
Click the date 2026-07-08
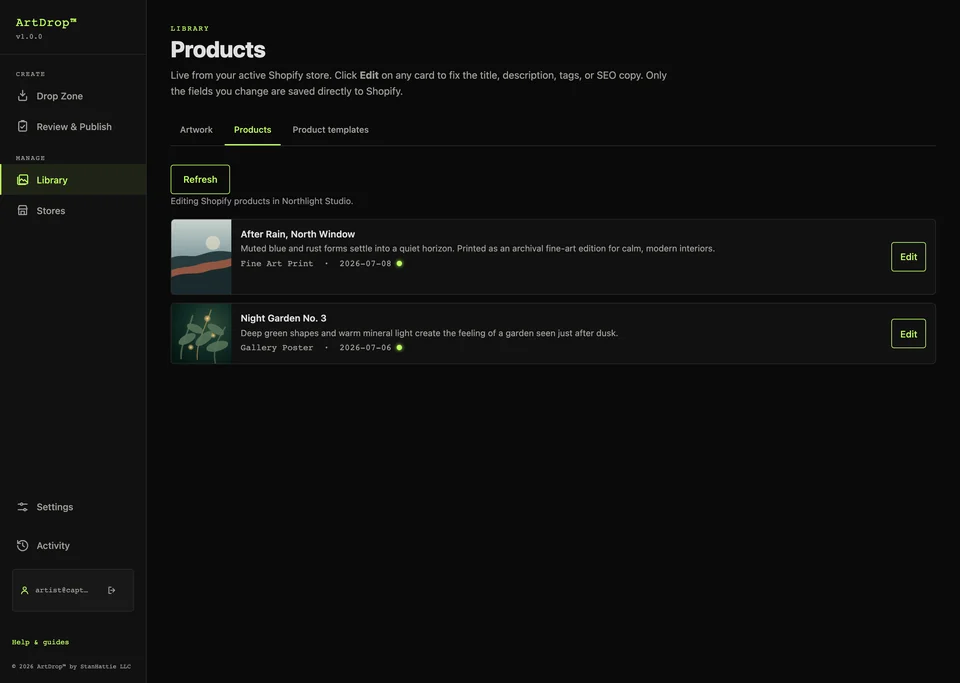coord(365,263)
